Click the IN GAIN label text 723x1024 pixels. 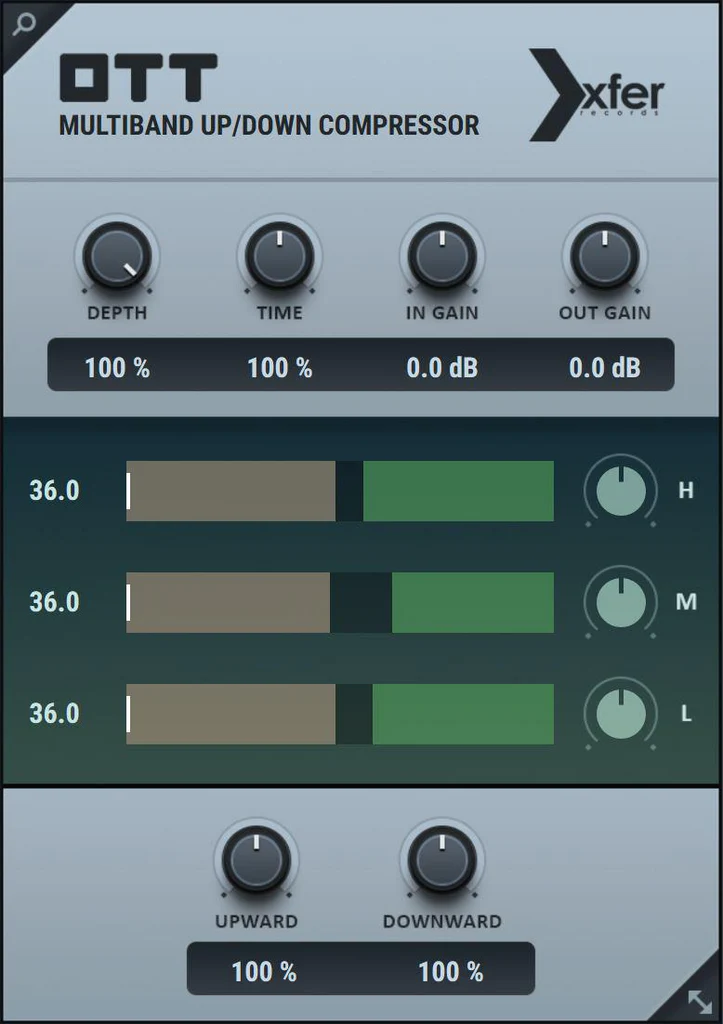[442, 313]
